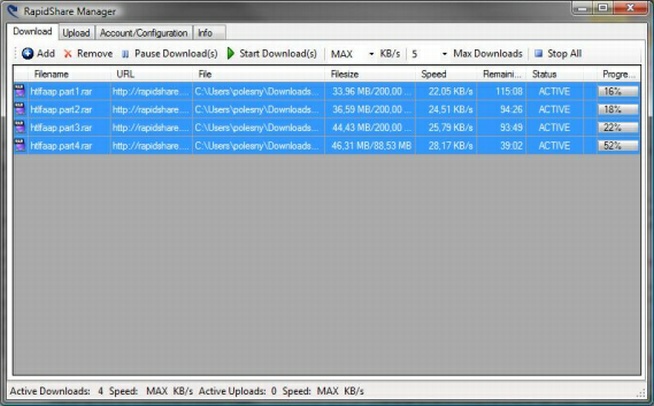Click the ACTIVE status of htlfaap.part1.rar
Screen dimensions: 654x406
click(x=554, y=91)
